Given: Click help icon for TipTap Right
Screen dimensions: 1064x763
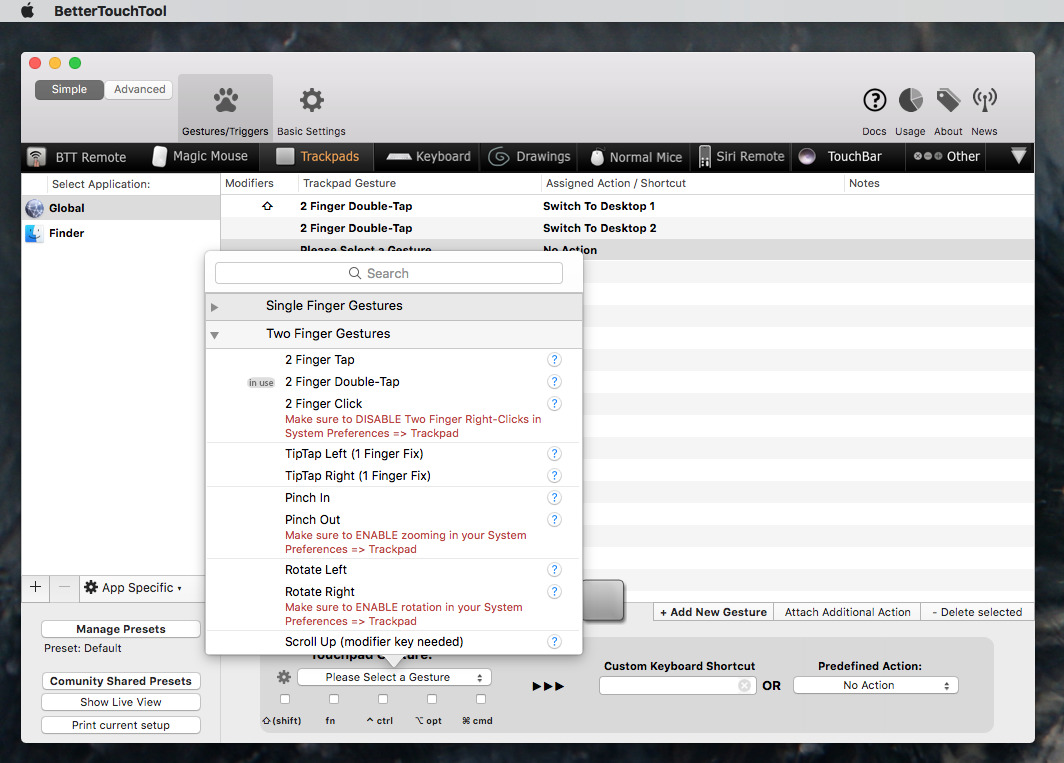Looking at the screenshot, I should 554,476.
